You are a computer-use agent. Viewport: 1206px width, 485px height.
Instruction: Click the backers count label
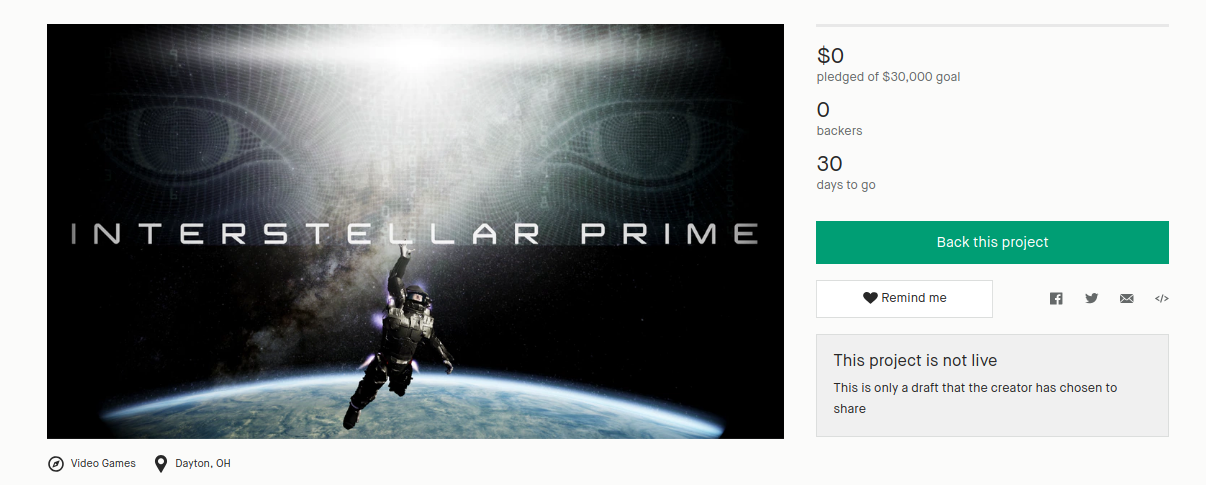coord(839,131)
